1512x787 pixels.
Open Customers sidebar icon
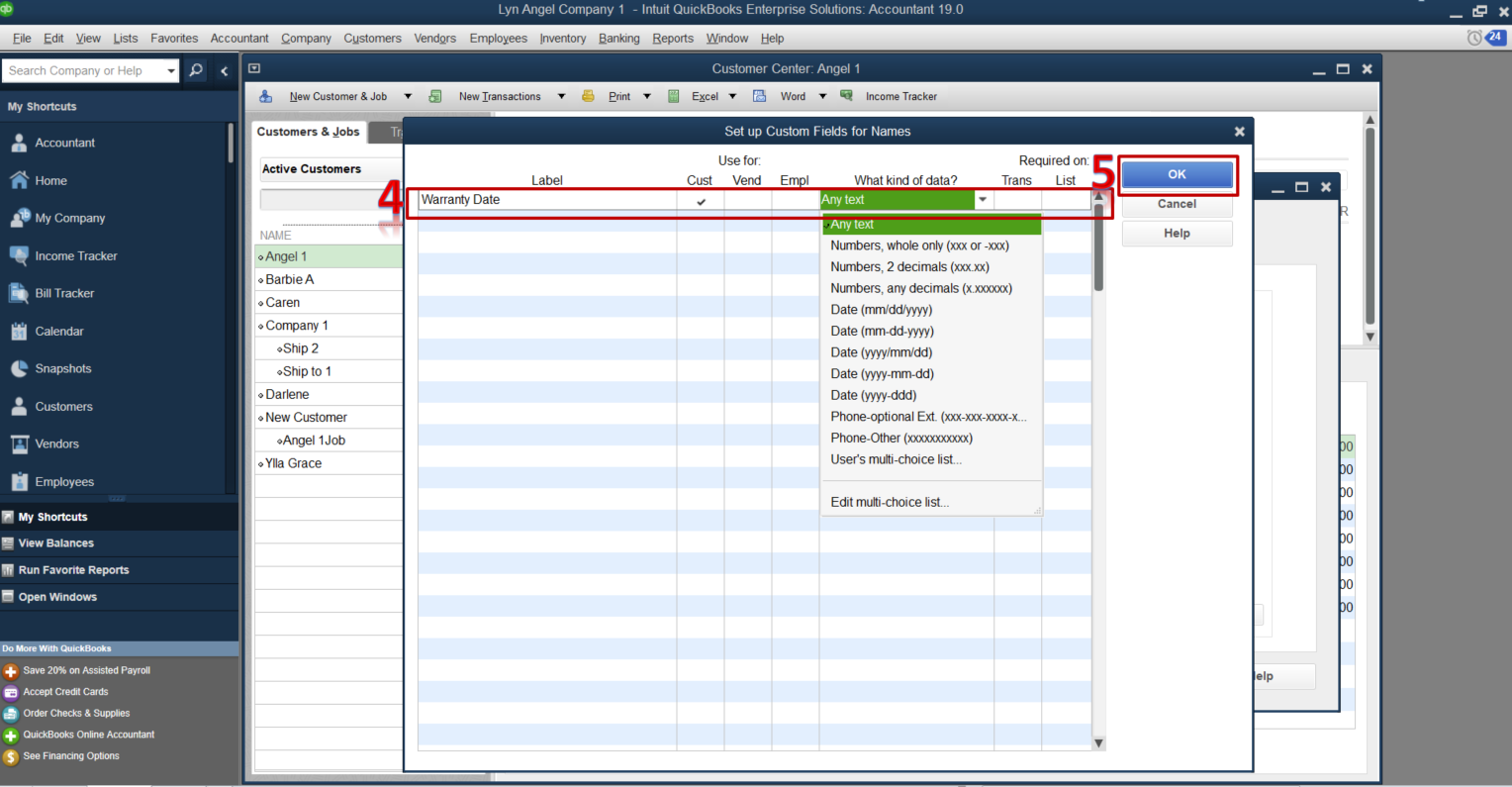pyautogui.click(x=19, y=407)
